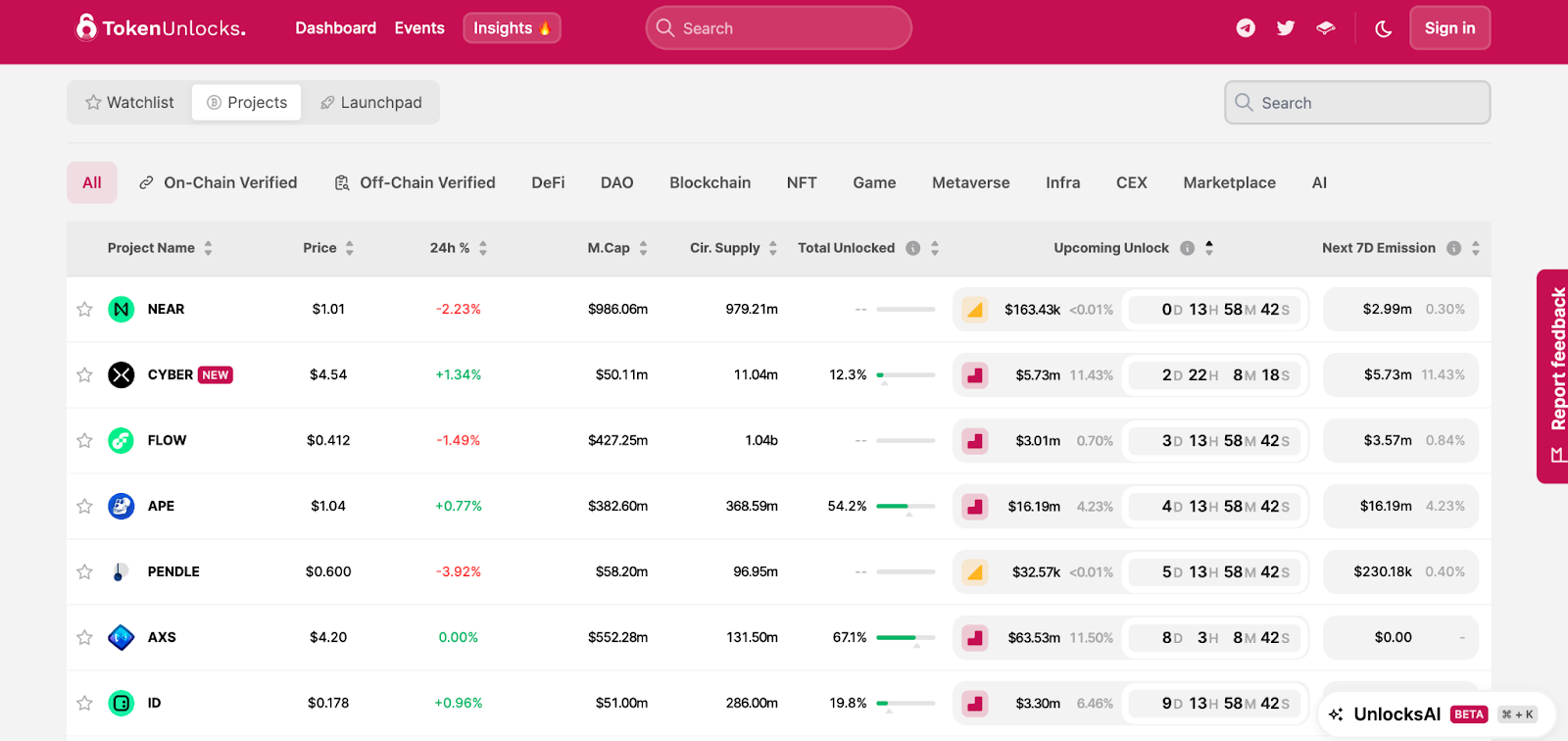This screenshot has height=741, width=1568.
Task: Click NEAR's orange linear unlock type icon
Action: coord(975,310)
